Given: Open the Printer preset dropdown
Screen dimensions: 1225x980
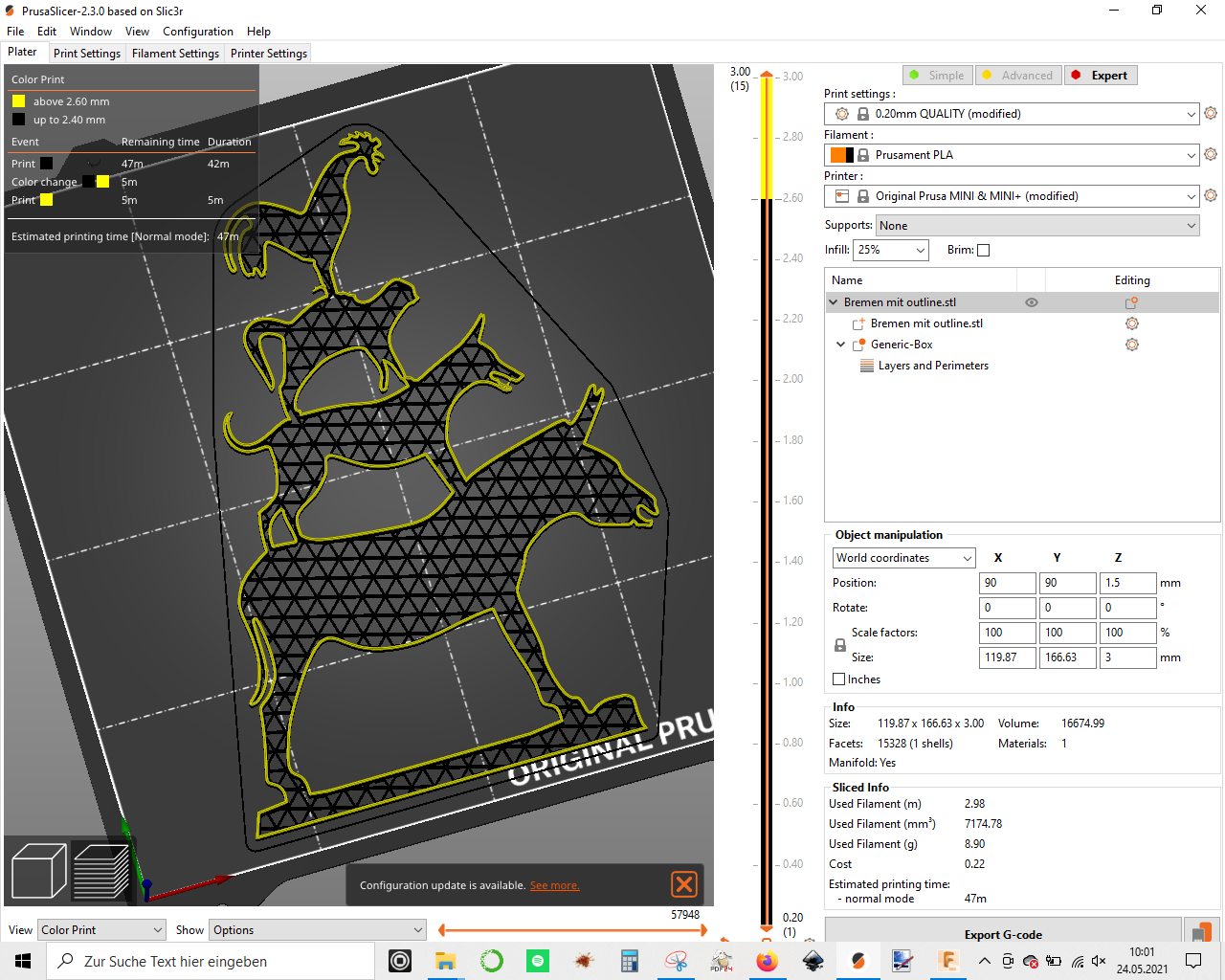Looking at the screenshot, I should click(1012, 196).
